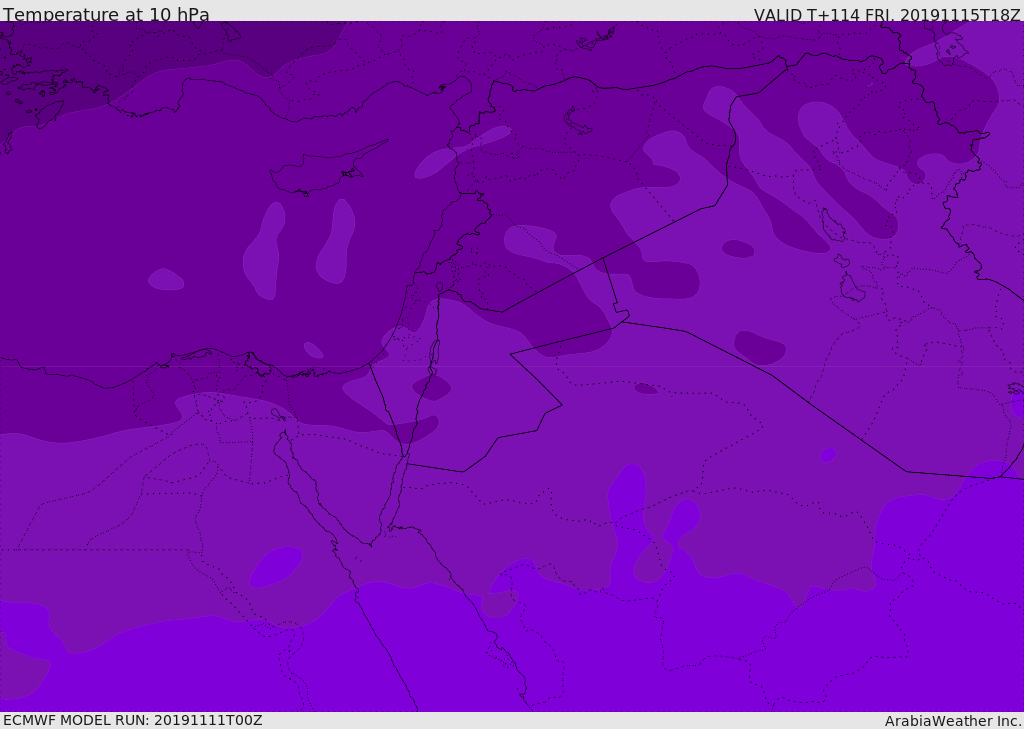Screen dimensions: 1024x729
Task: Click the 'VALID T+114 FRI. 20191115T18Z' label
Action: 887,14
